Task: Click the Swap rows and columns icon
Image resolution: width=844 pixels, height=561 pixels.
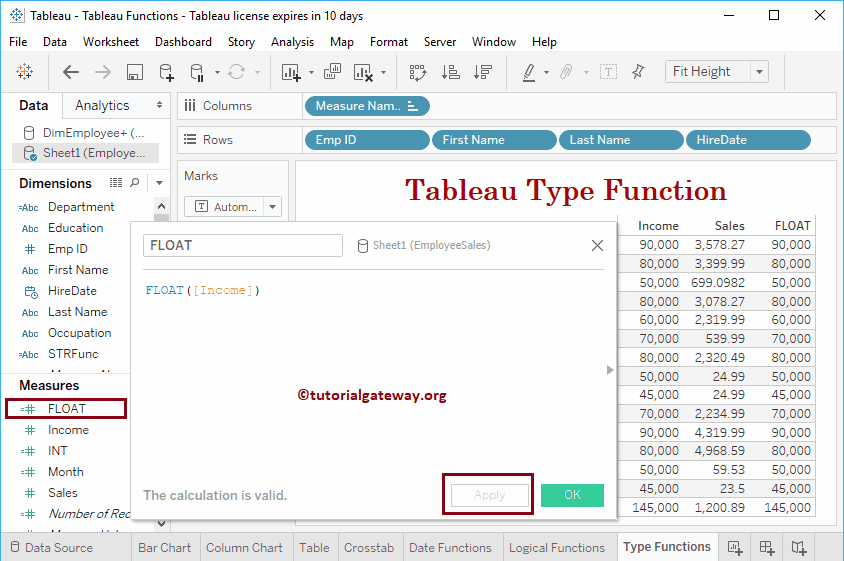Action: (x=418, y=72)
